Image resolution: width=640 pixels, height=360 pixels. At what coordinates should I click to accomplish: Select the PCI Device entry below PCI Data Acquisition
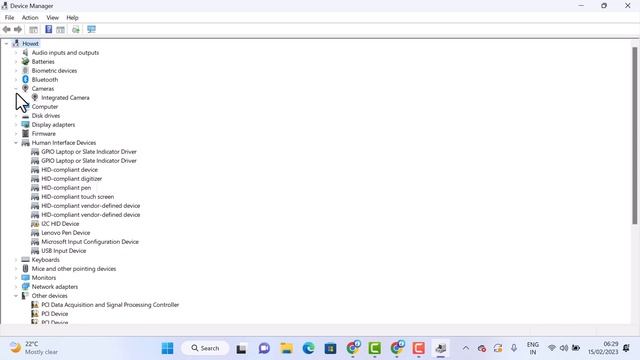(x=55, y=314)
